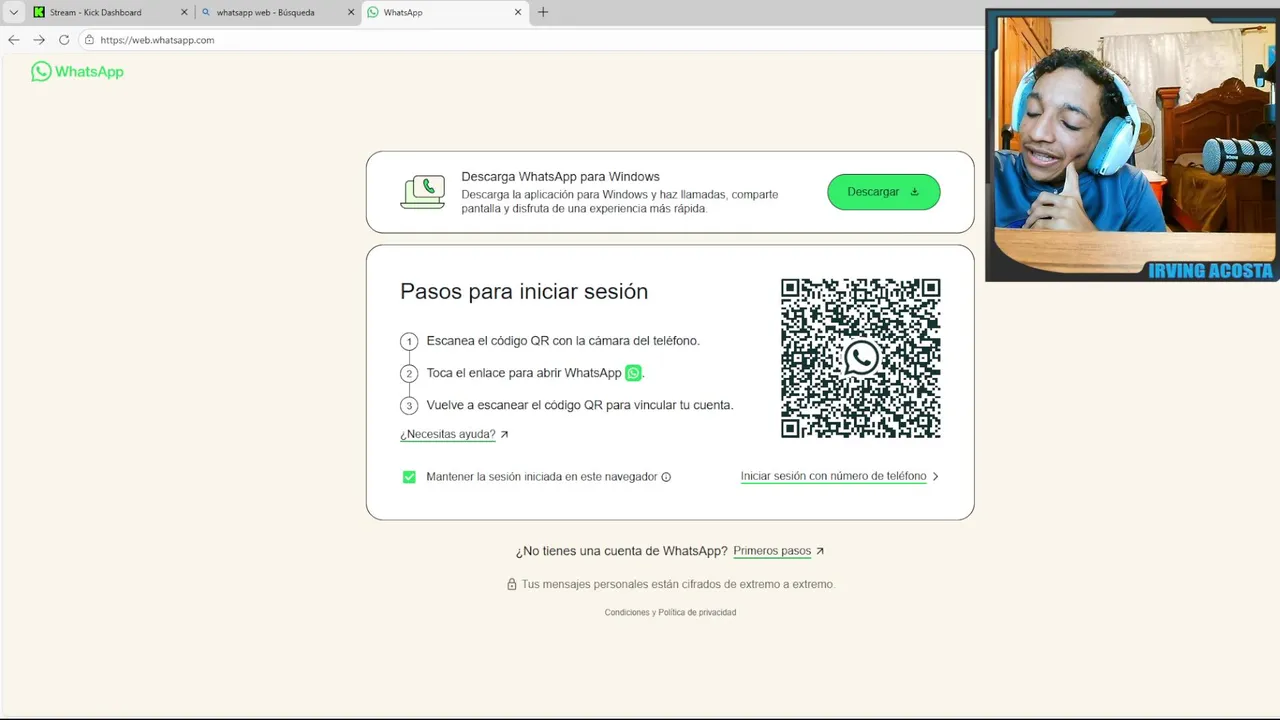Open the tab list dropdown arrow

[13, 12]
